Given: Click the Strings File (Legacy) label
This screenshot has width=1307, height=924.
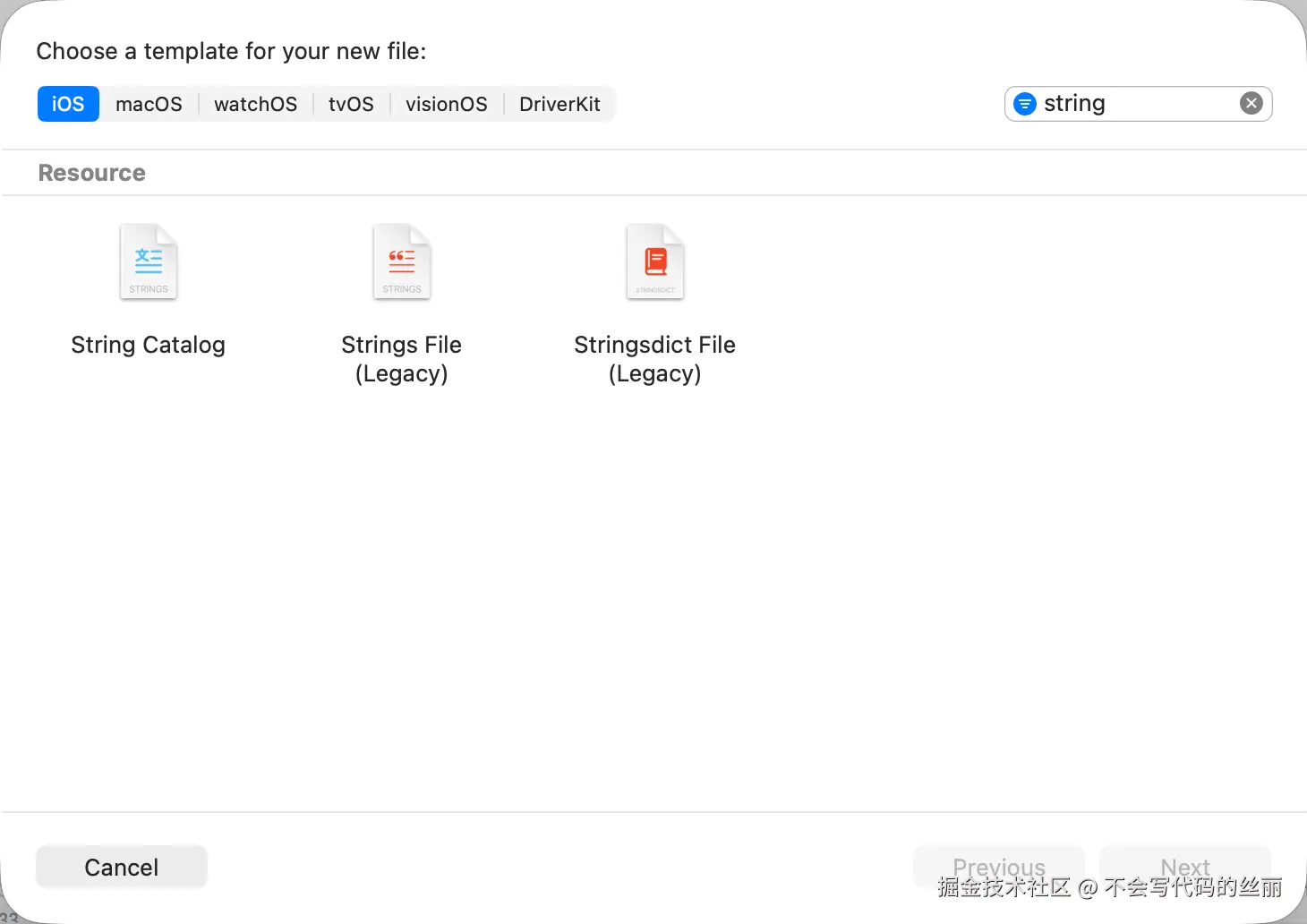Looking at the screenshot, I should pos(402,358).
